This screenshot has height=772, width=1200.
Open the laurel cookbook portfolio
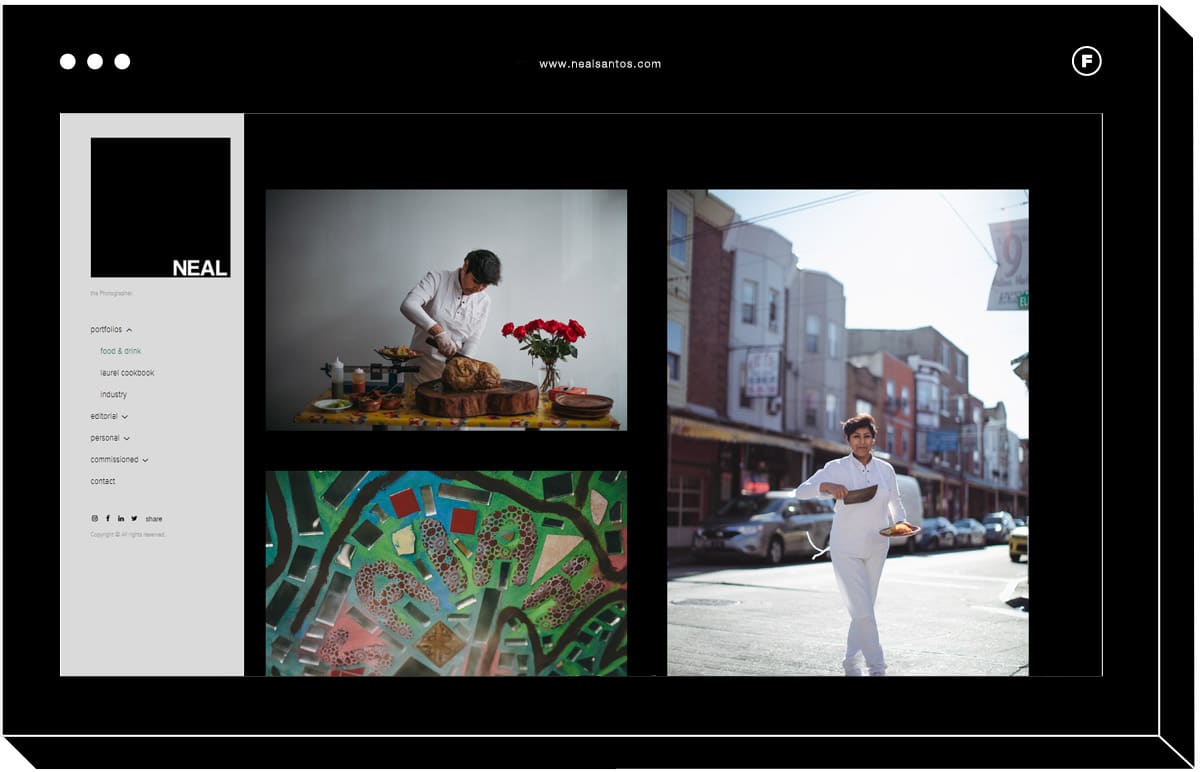coord(127,373)
